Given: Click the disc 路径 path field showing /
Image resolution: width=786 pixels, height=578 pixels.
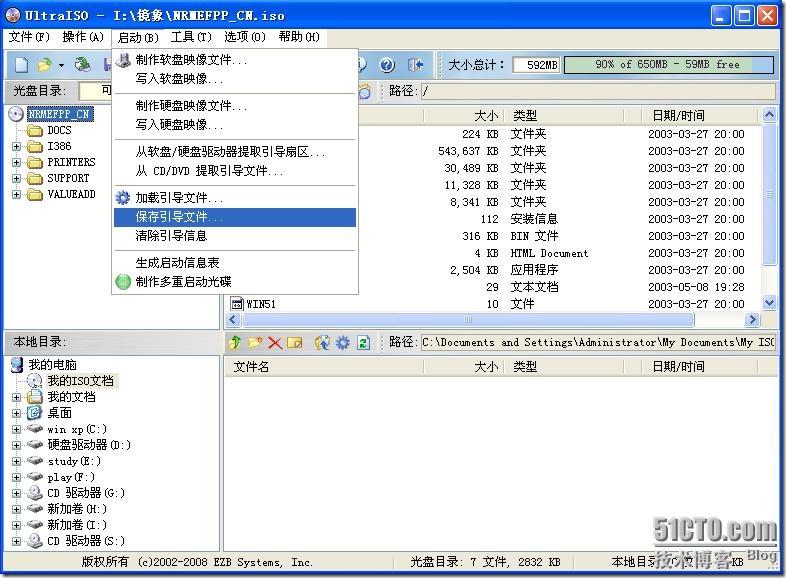Looking at the screenshot, I should pos(598,91).
